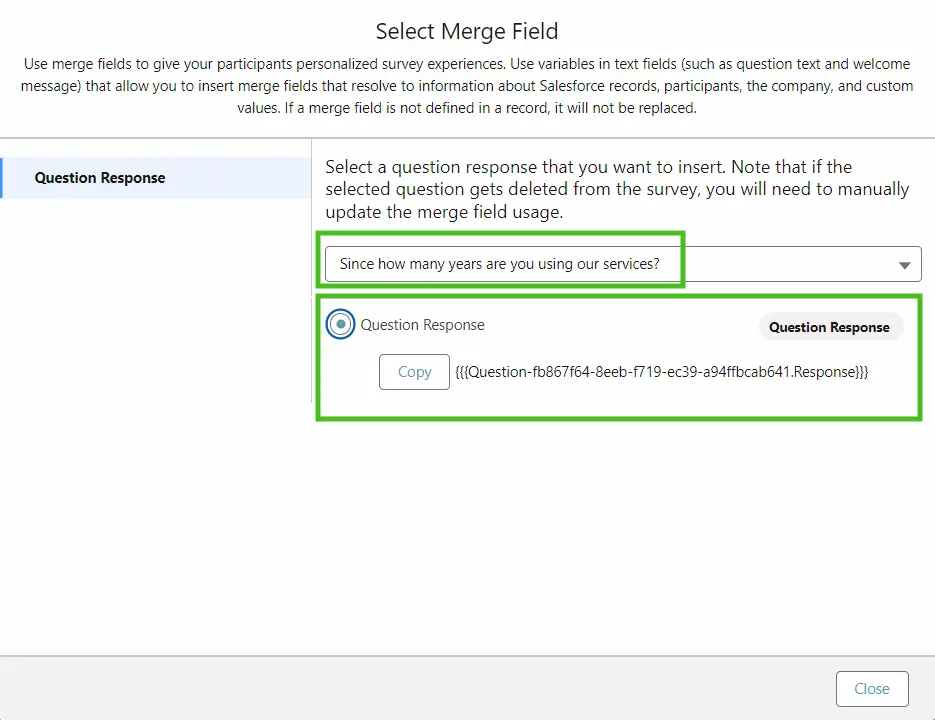
Task: Open the 'Since how many years' question dropdown
Action: 500,265
